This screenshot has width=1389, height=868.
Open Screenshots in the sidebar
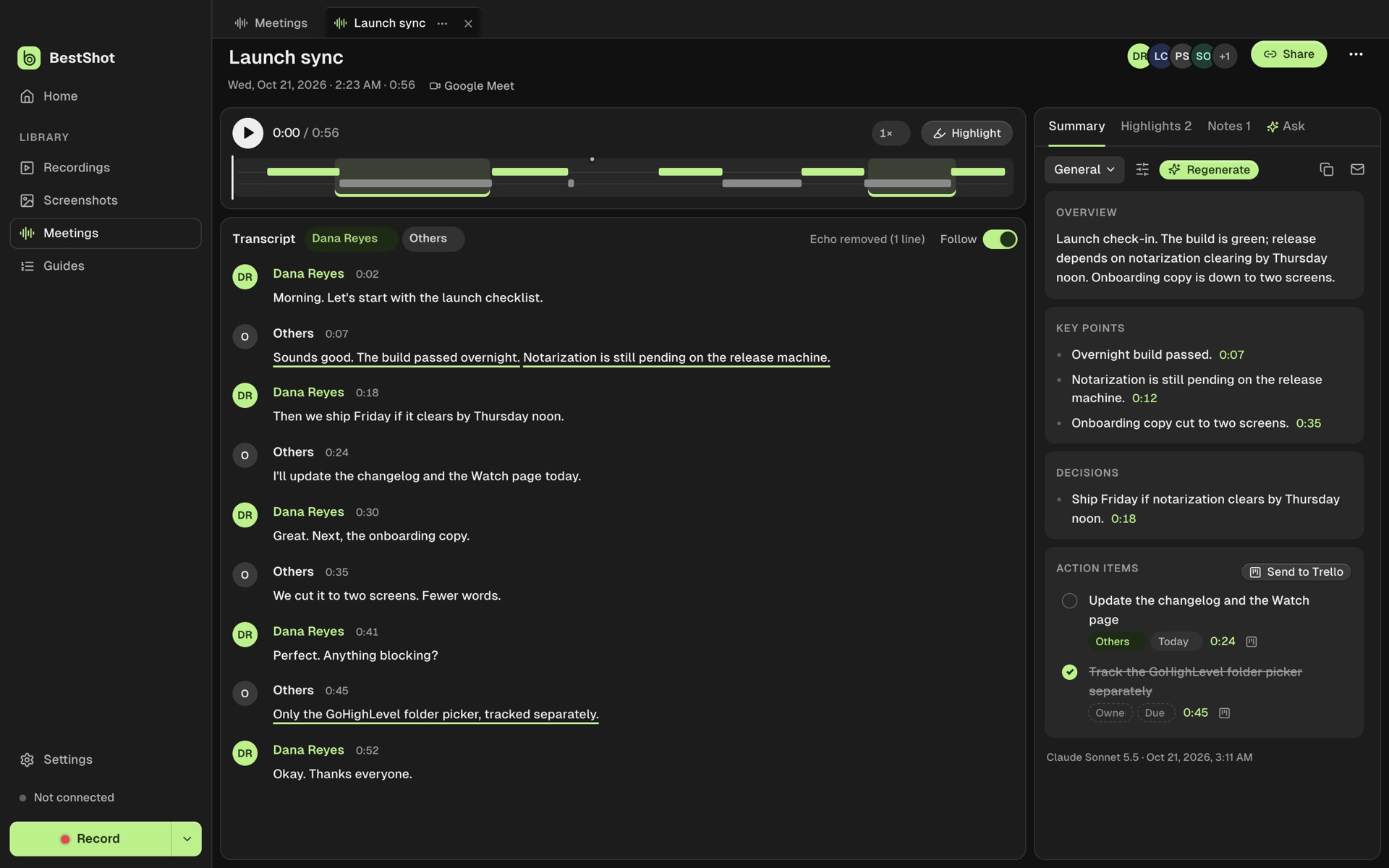pos(106,200)
